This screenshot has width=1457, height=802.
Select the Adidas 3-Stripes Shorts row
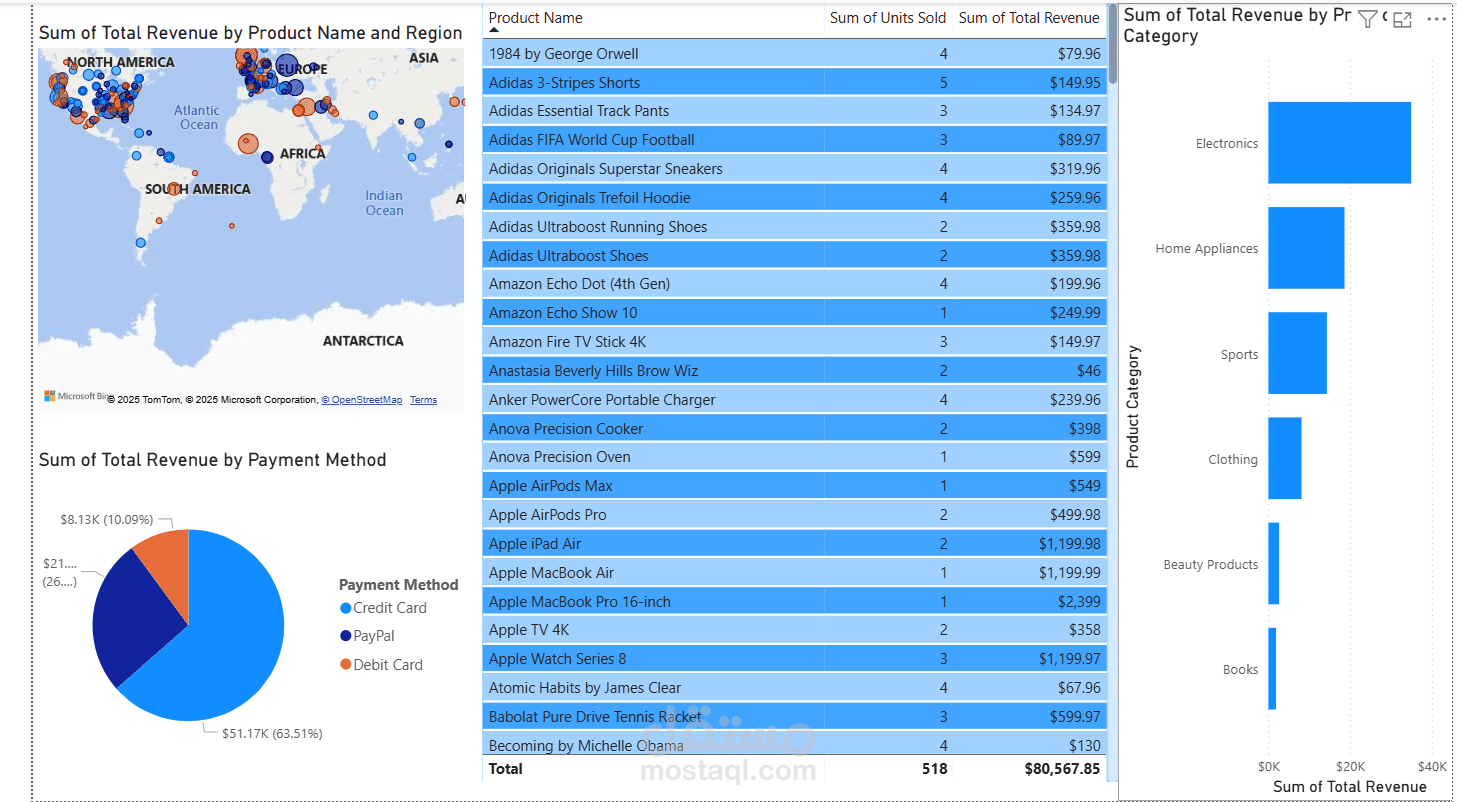795,83
